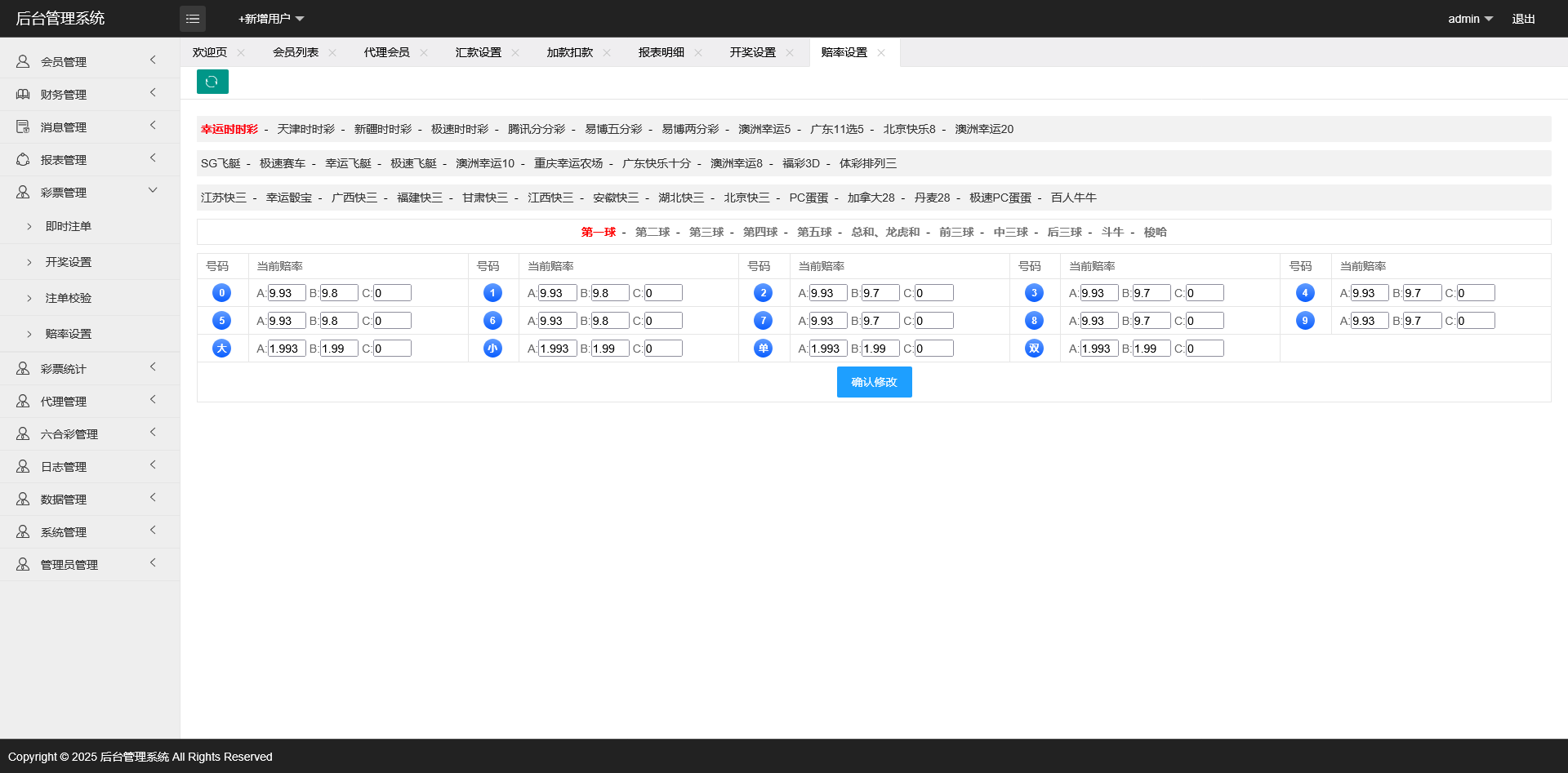Toggle the sidebar hamburger menu icon
Screen dimensions: 1568x773
193,19
